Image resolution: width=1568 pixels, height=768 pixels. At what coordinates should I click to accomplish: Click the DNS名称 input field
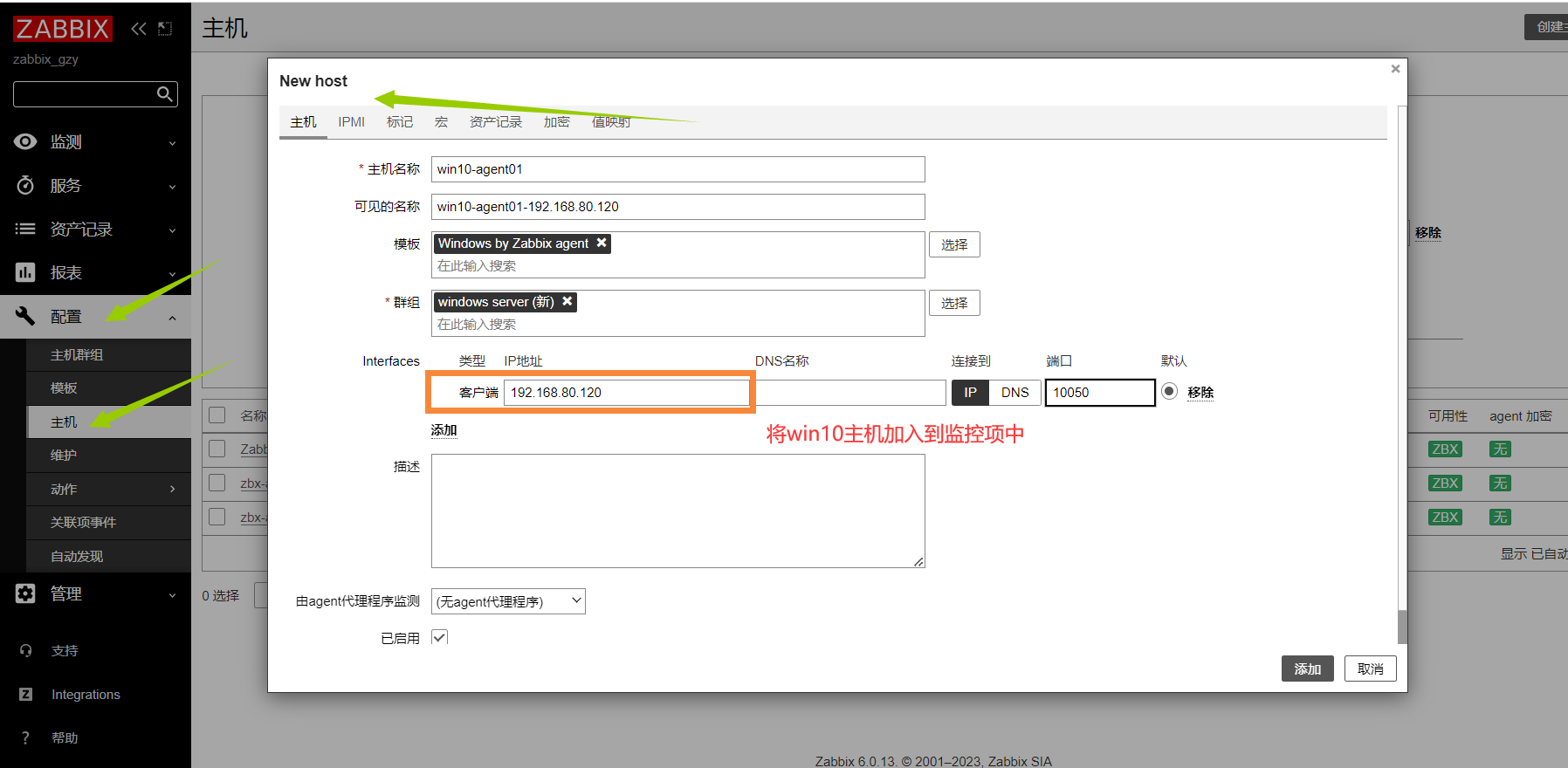tap(849, 393)
